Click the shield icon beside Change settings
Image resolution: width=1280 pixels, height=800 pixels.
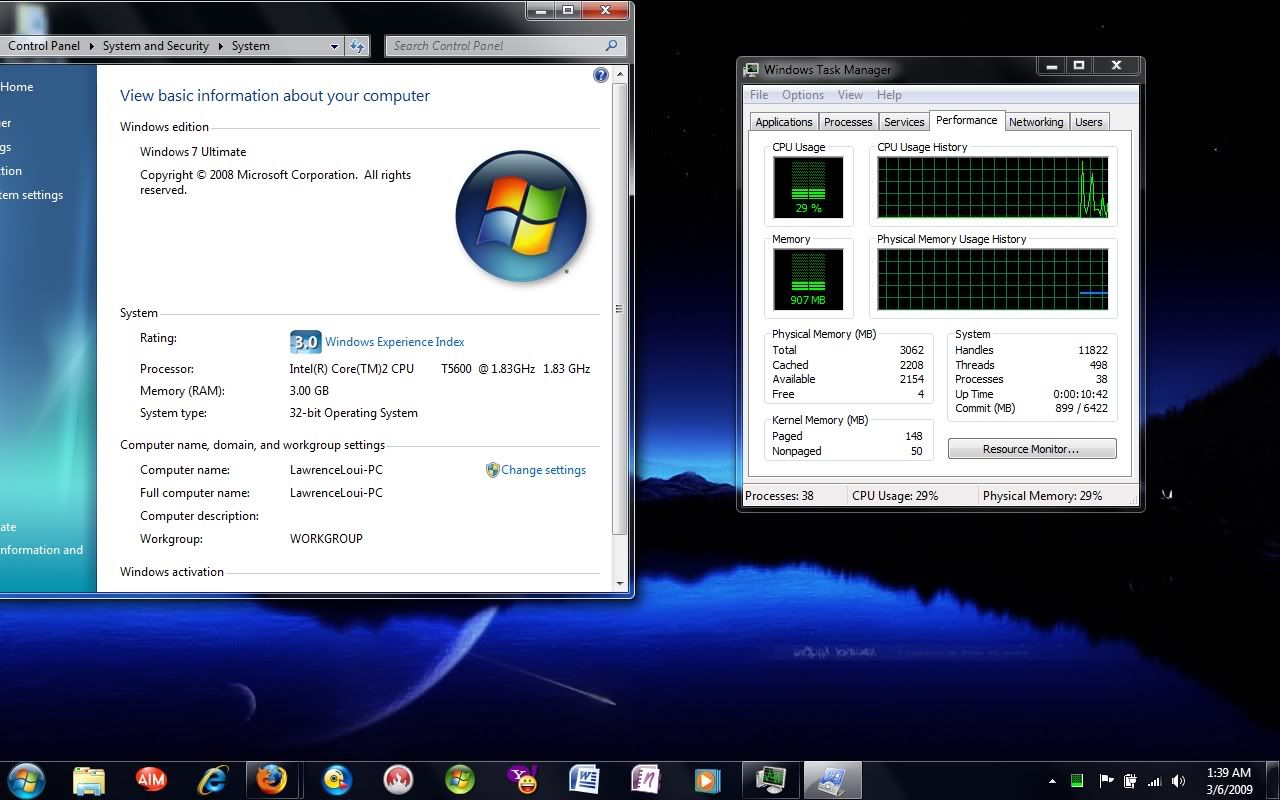point(492,470)
